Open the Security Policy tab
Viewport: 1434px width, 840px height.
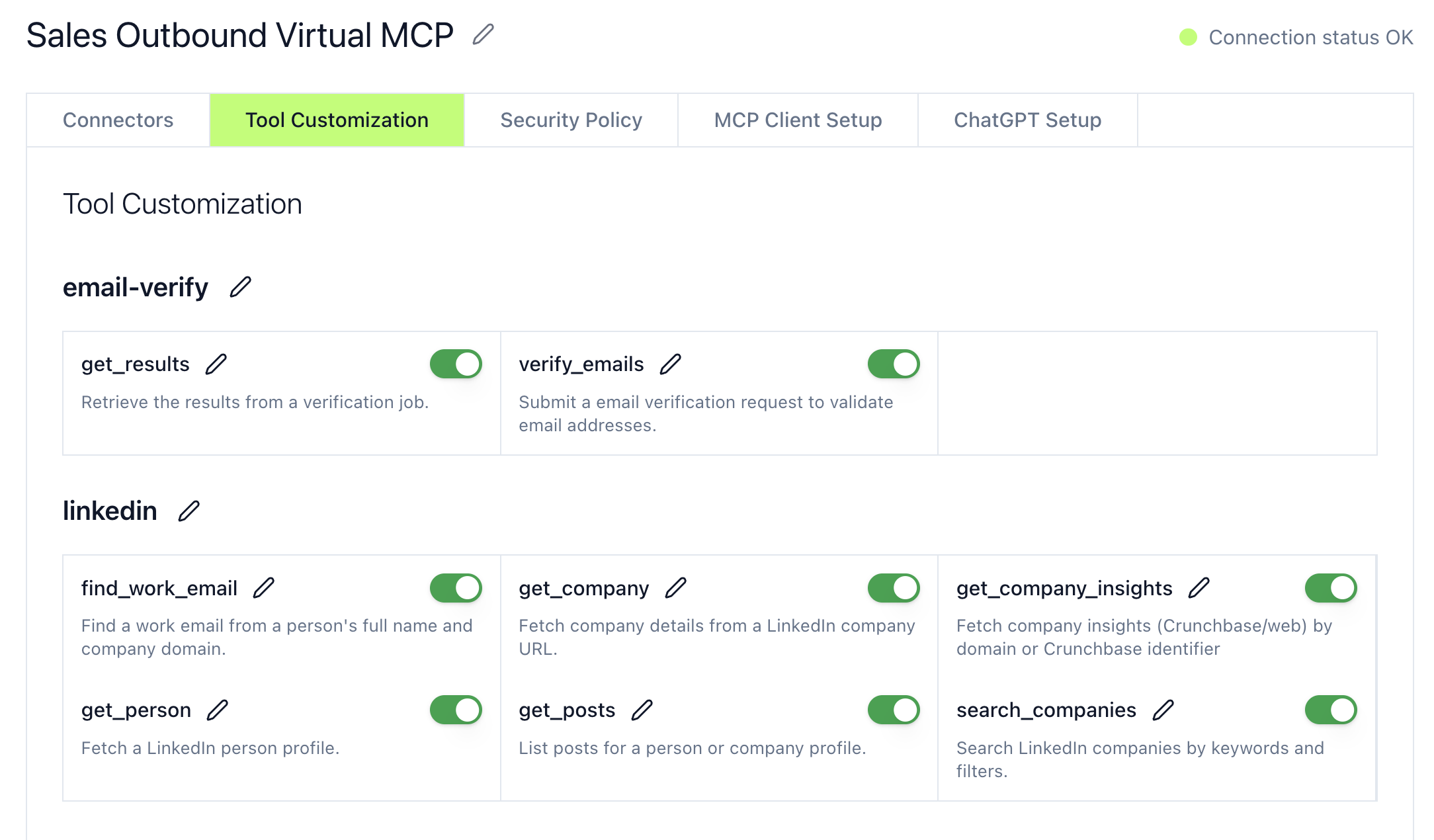[x=571, y=120]
